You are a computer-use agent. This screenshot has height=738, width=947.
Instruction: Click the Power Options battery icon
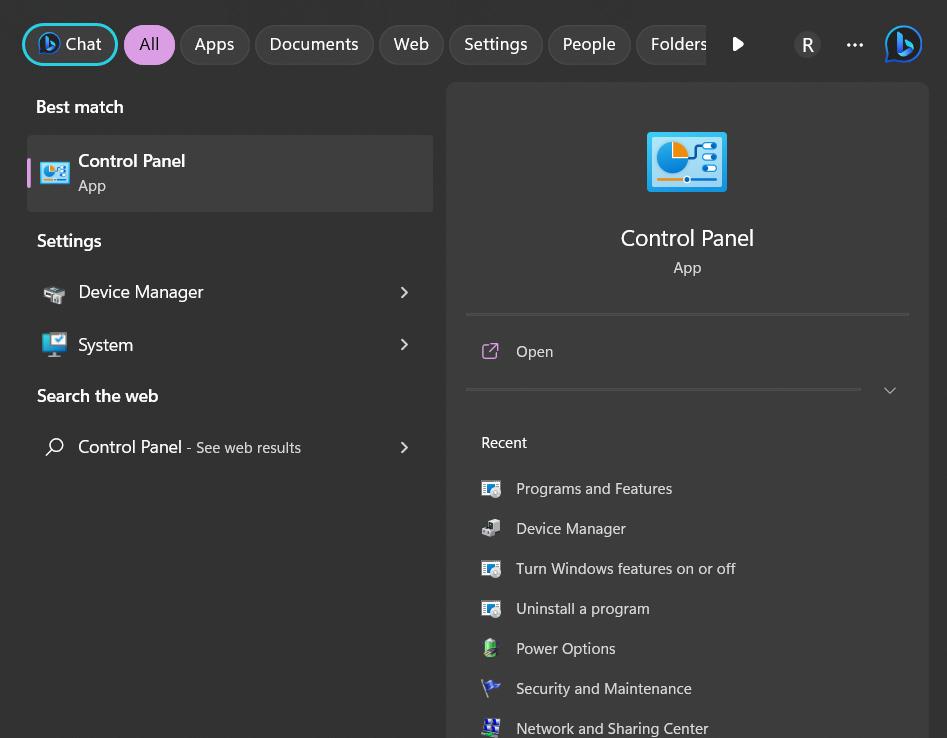click(490, 648)
